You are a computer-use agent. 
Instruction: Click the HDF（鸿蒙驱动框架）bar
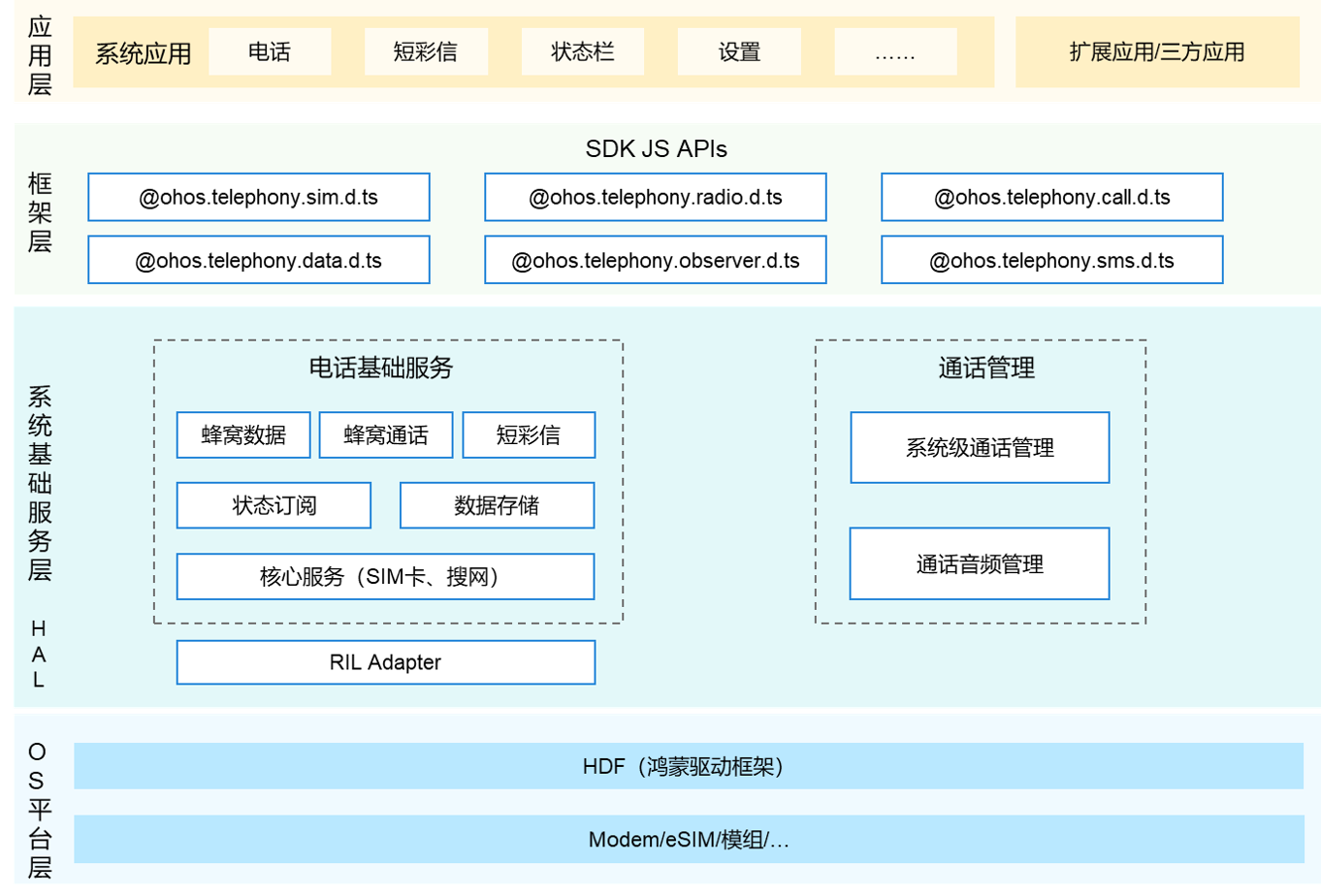(689, 766)
